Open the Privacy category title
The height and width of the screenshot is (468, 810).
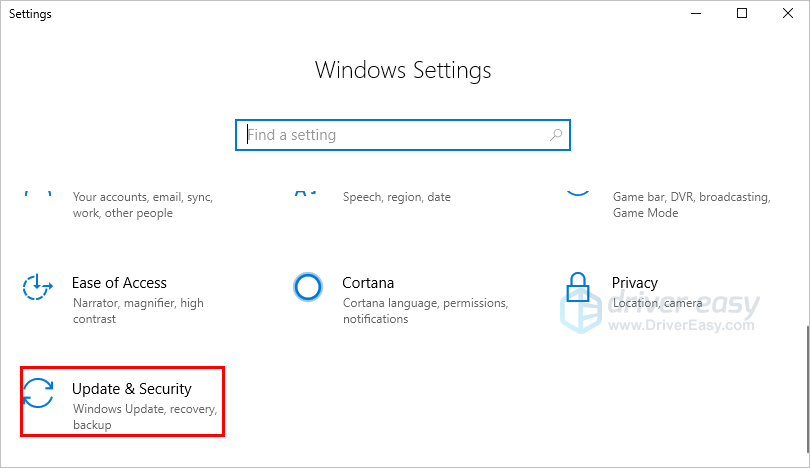tap(635, 283)
